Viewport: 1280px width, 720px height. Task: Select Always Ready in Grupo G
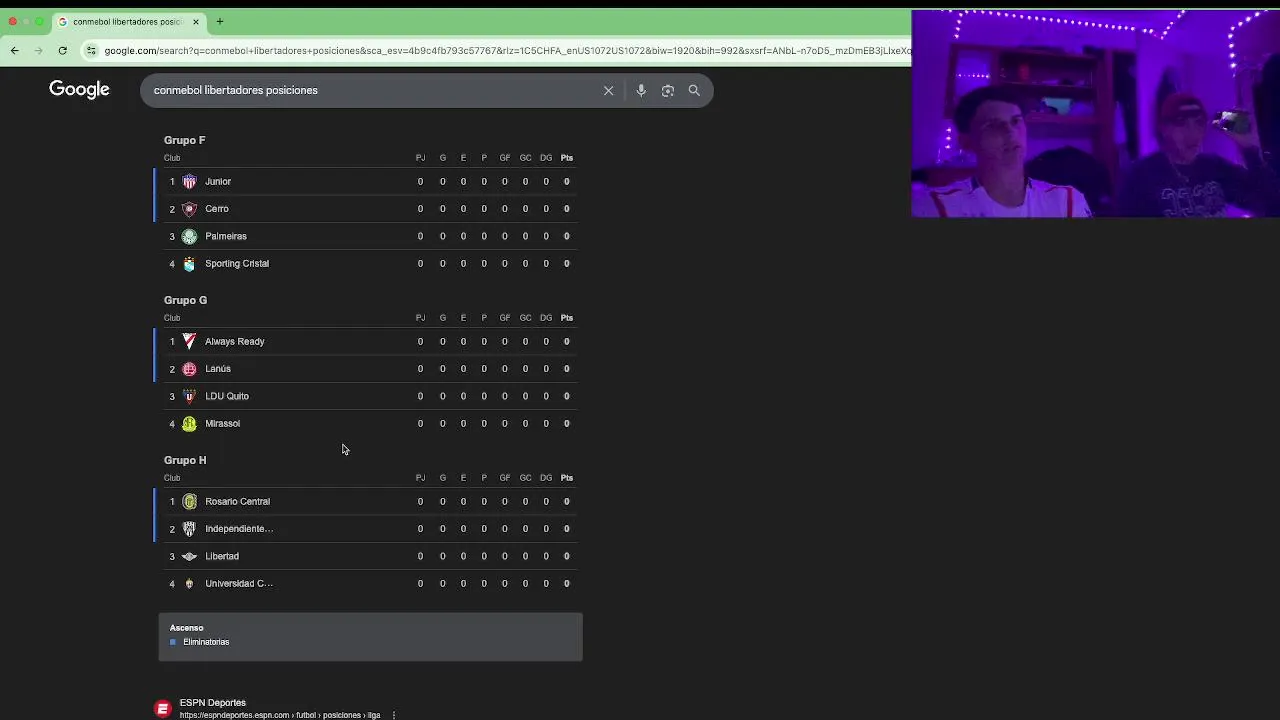(x=235, y=341)
